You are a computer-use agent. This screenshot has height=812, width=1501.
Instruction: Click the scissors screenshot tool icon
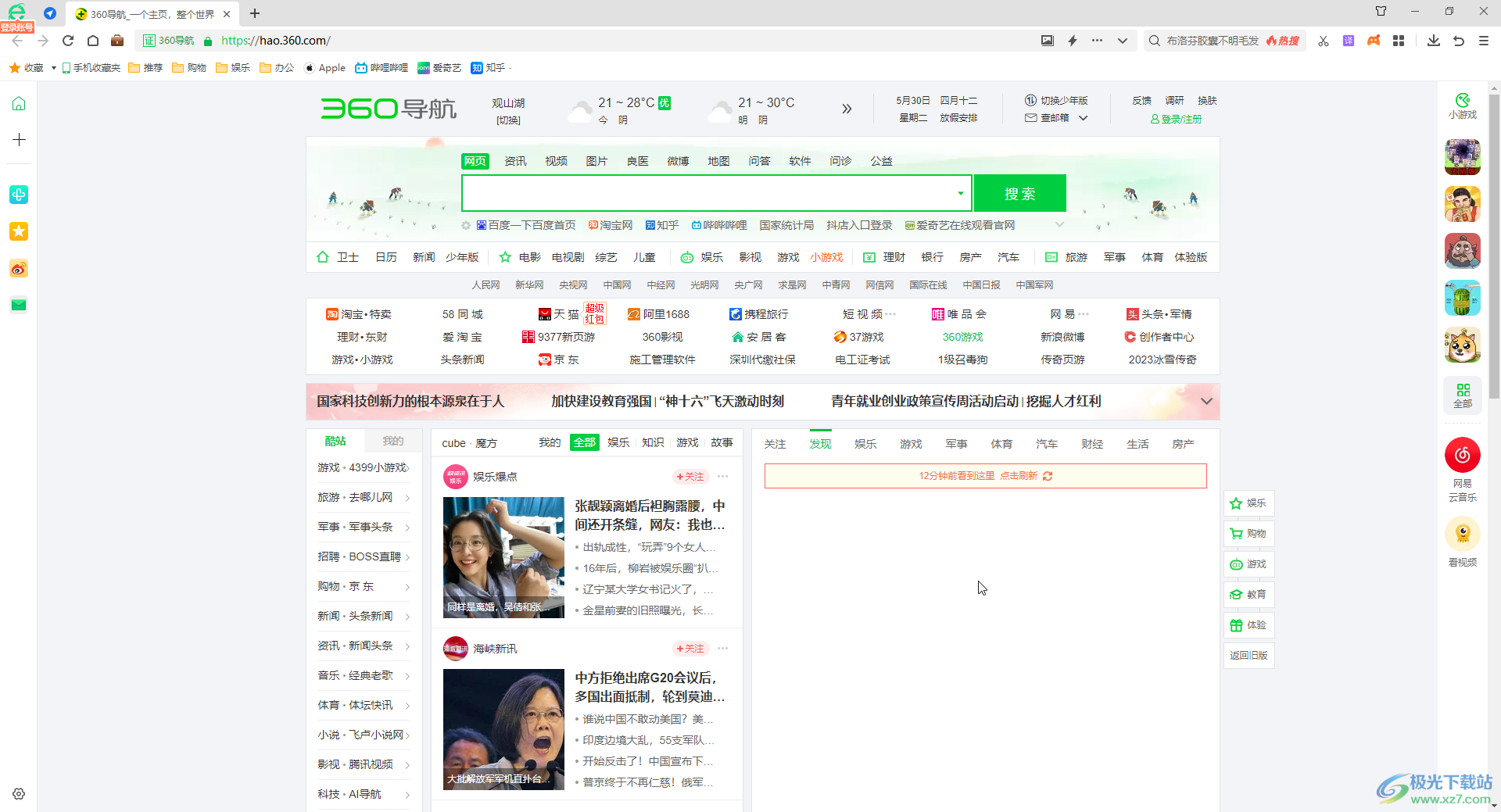(x=1324, y=41)
